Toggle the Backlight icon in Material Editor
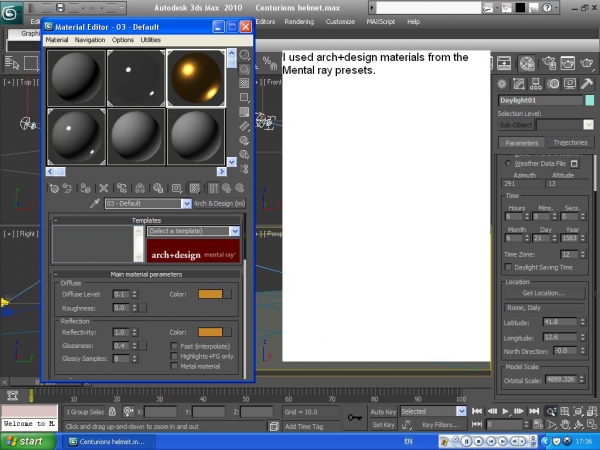 pos(244,69)
